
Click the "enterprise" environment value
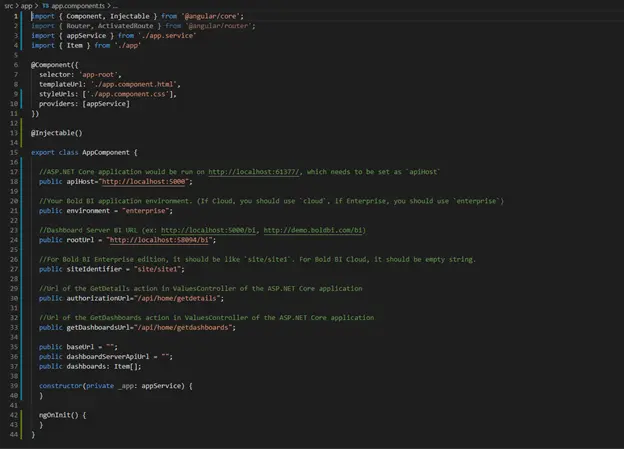[x=145, y=211]
